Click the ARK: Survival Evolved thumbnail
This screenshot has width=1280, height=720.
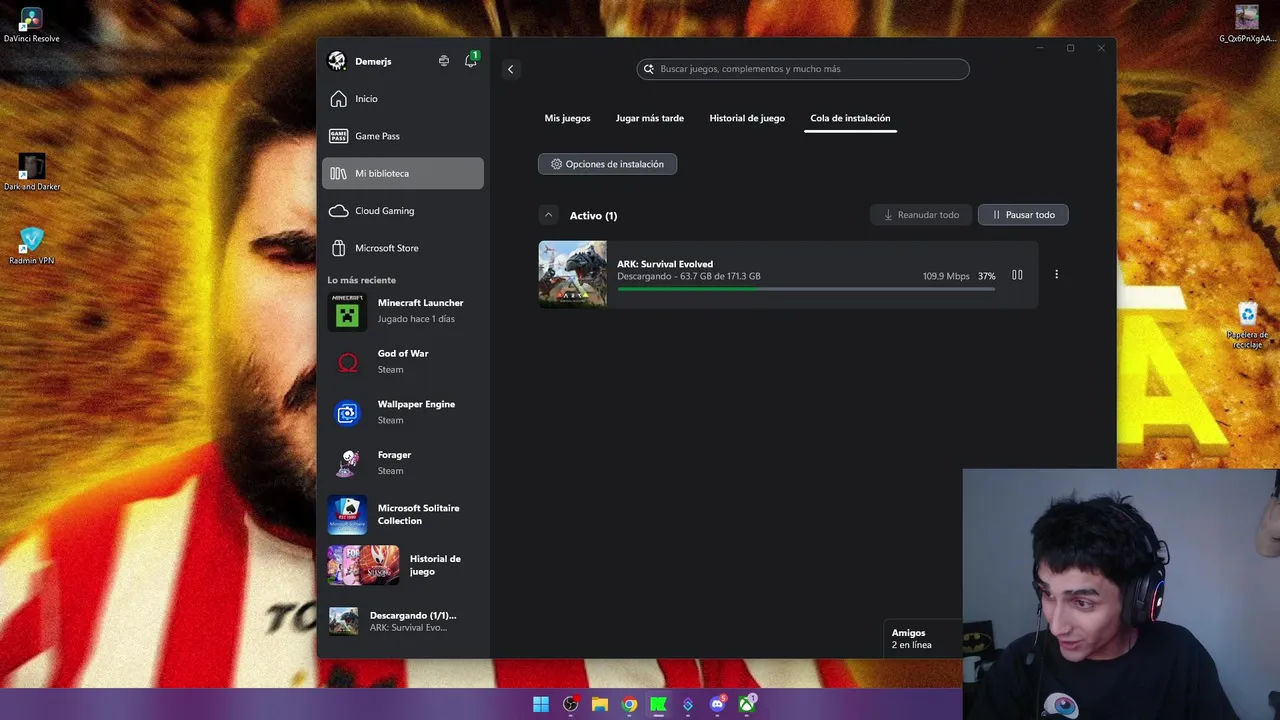tap(573, 274)
